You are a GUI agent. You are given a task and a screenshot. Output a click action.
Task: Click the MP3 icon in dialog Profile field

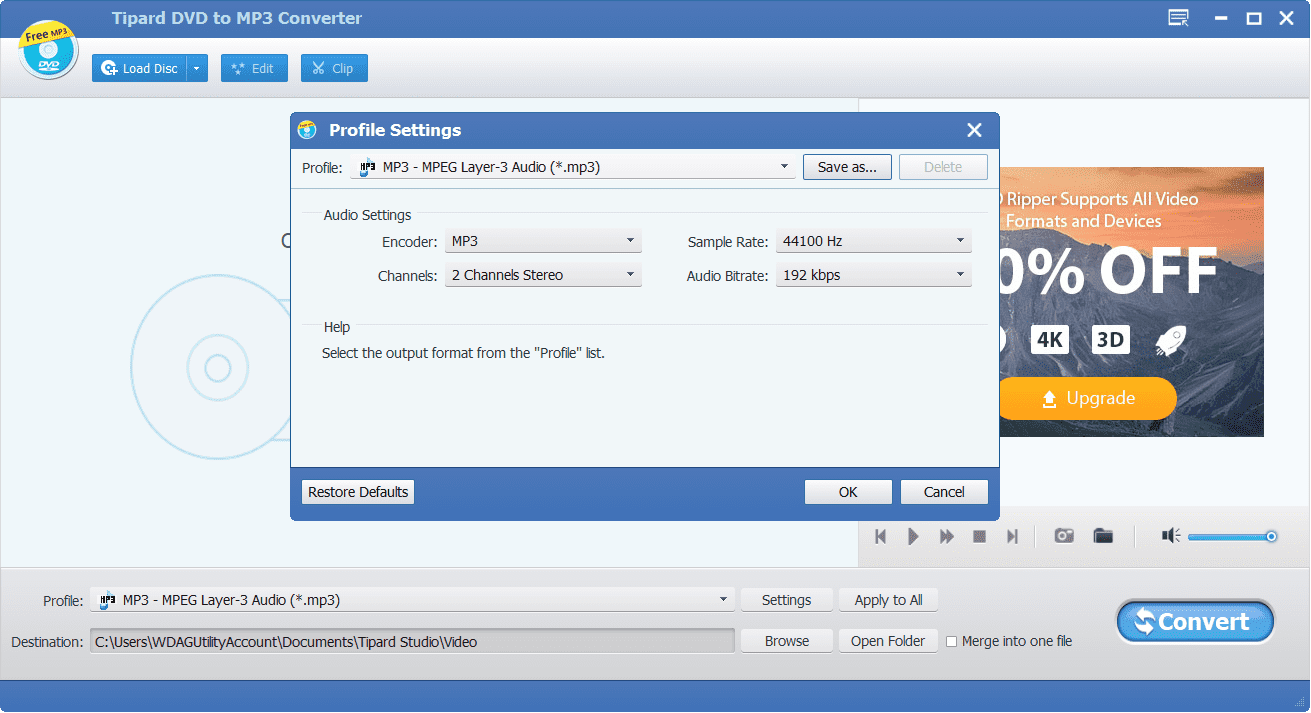367,167
